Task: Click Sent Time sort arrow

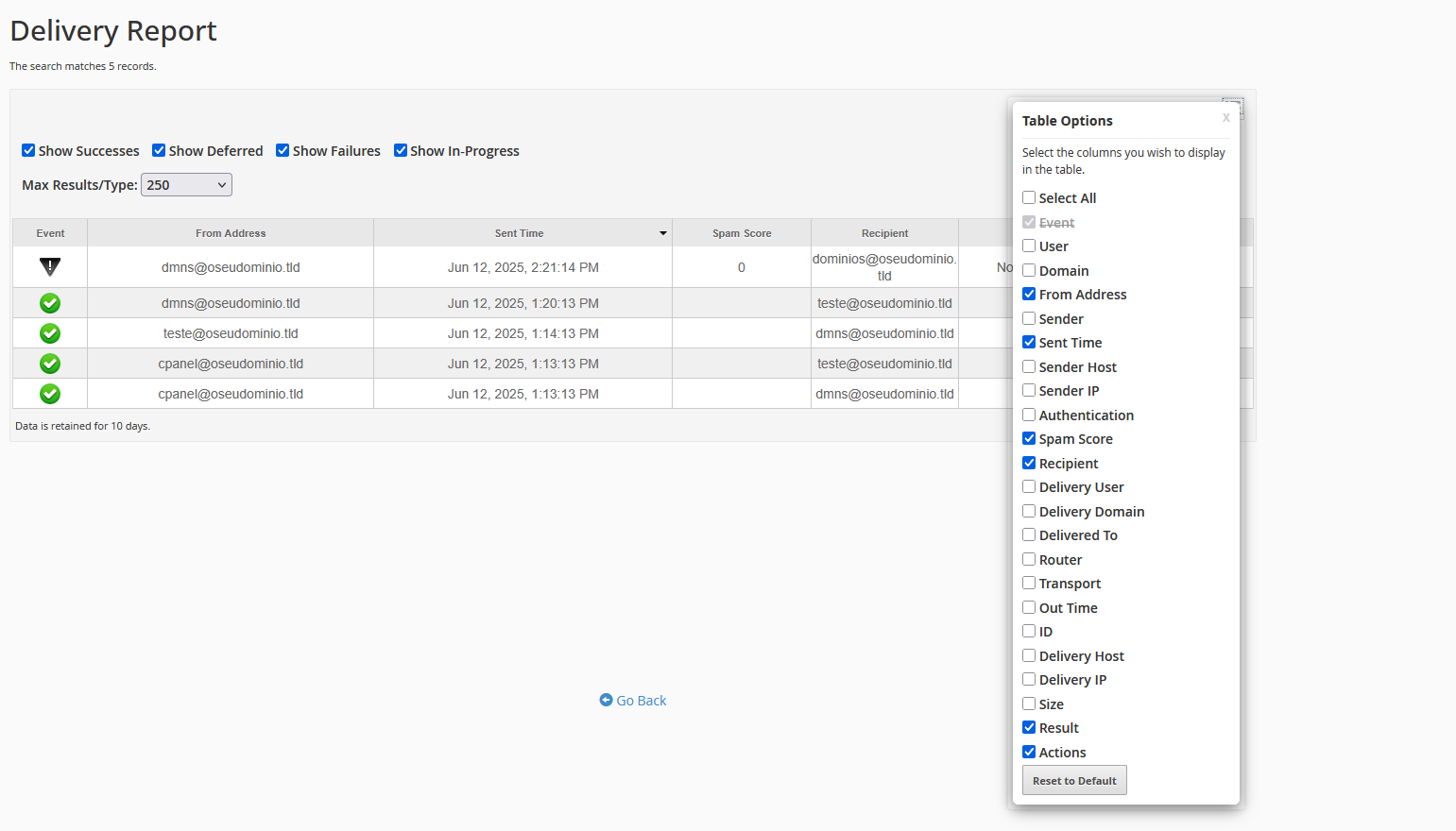Action: pos(663,233)
